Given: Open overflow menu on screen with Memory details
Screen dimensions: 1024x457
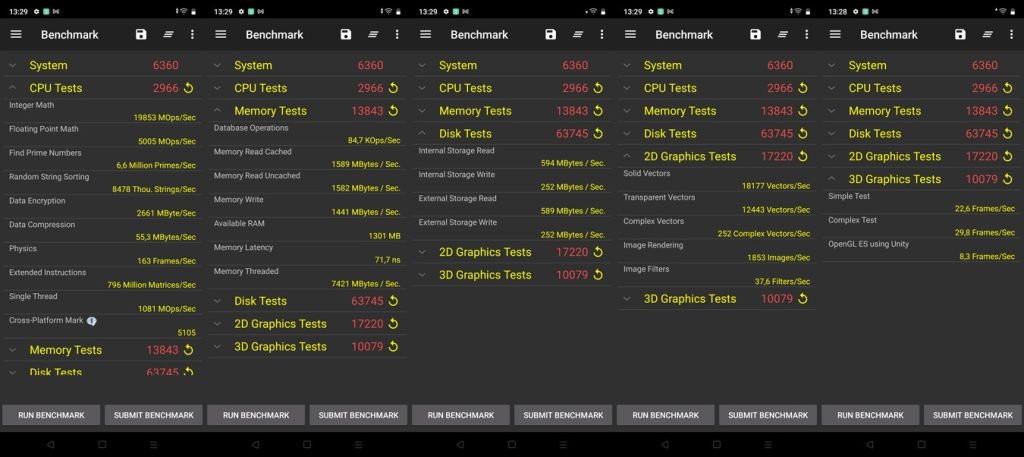Looking at the screenshot, I should click(x=397, y=35).
